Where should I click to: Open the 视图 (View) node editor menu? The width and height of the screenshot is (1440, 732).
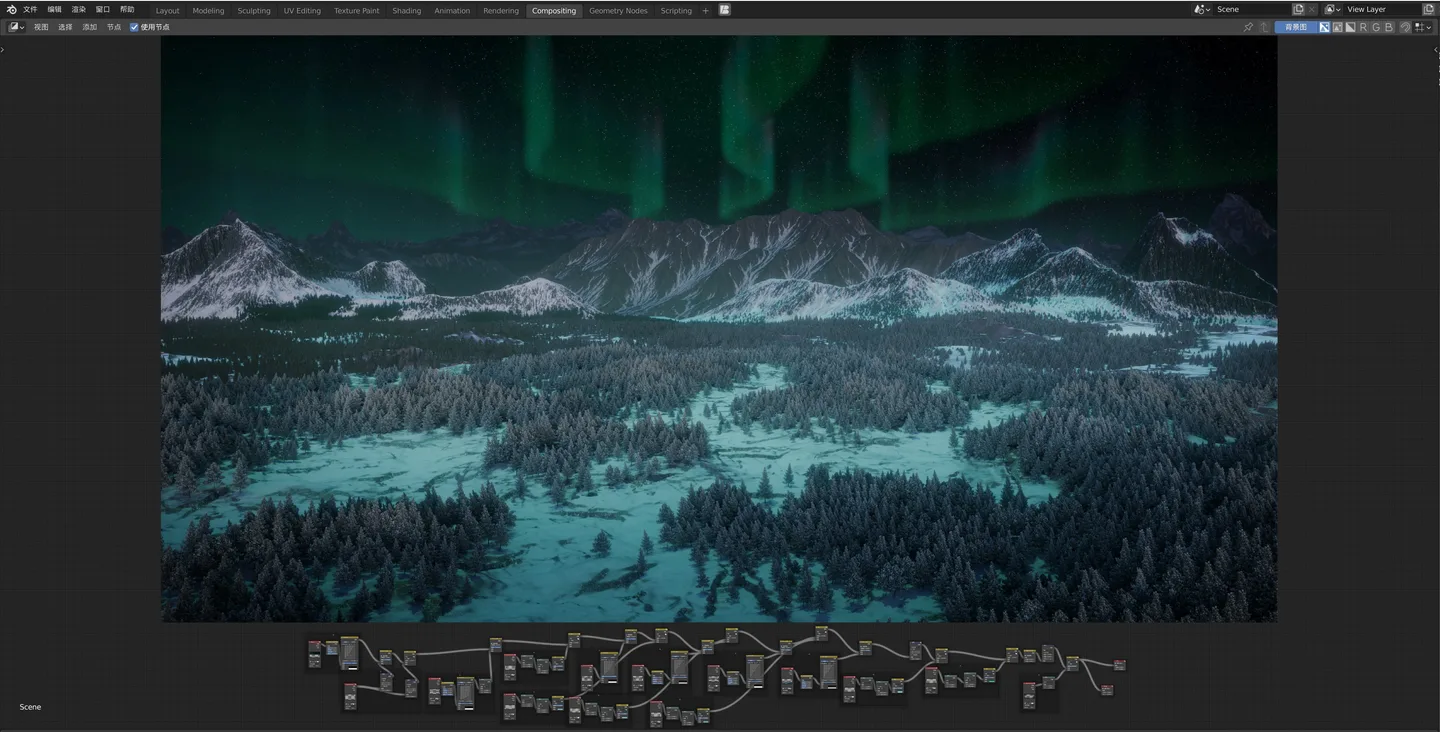41,27
